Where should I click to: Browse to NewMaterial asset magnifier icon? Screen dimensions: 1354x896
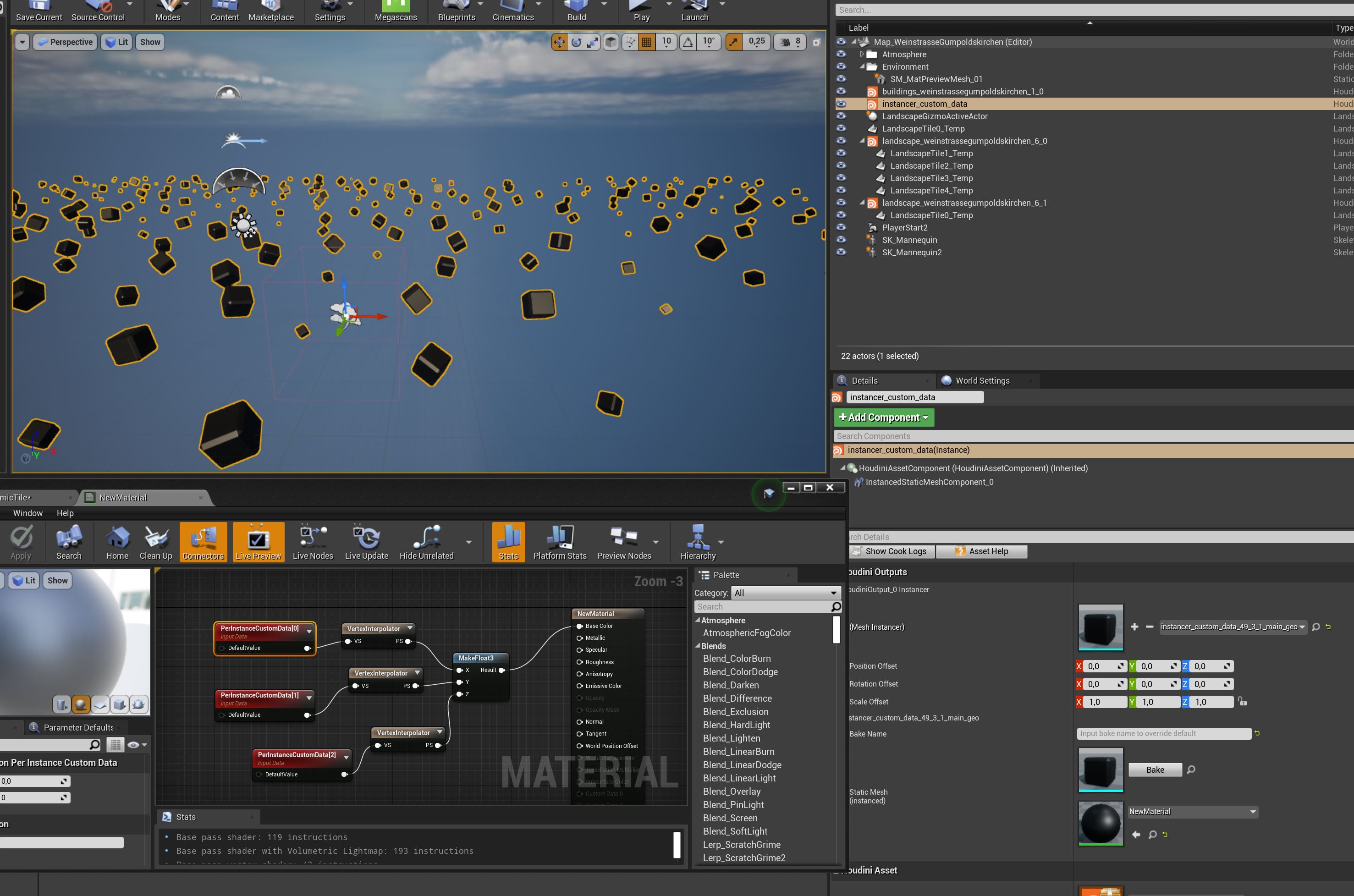click(x=1152, y=835)
